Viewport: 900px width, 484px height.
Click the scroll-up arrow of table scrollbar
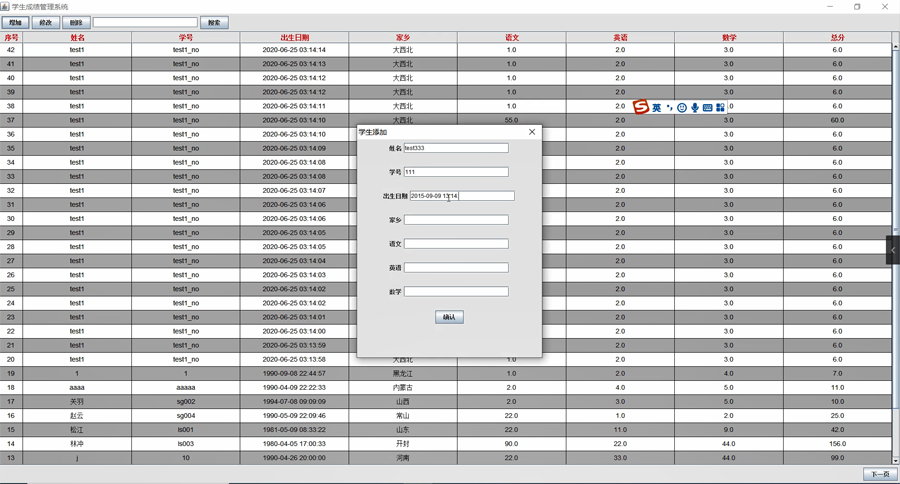tap(895, 47)
